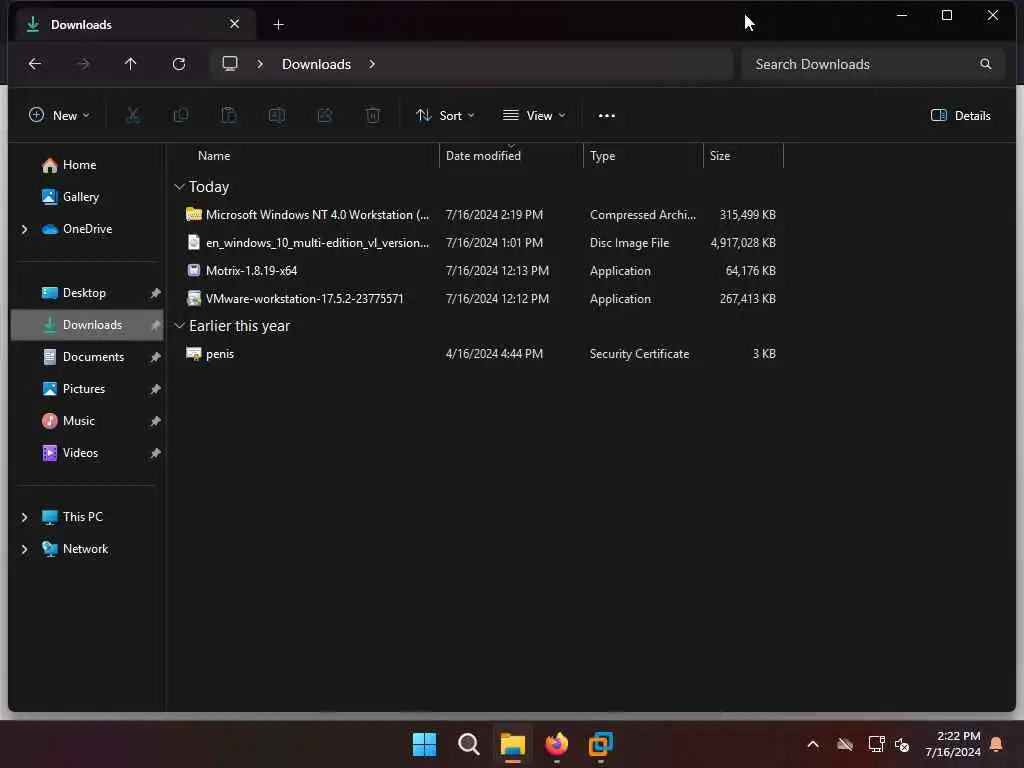Click the Cut scissors icon
Screen dimensions: 1024x768
133,116
